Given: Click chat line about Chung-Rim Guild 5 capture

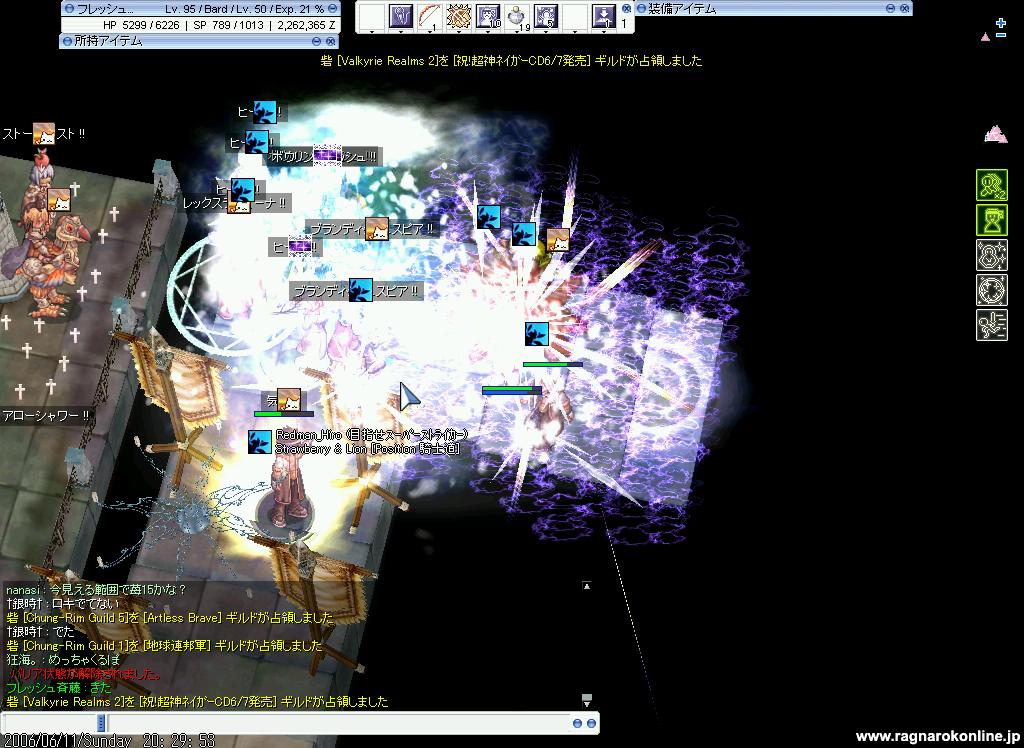Looking at the screenshot, I should click(x=170, y=617).
